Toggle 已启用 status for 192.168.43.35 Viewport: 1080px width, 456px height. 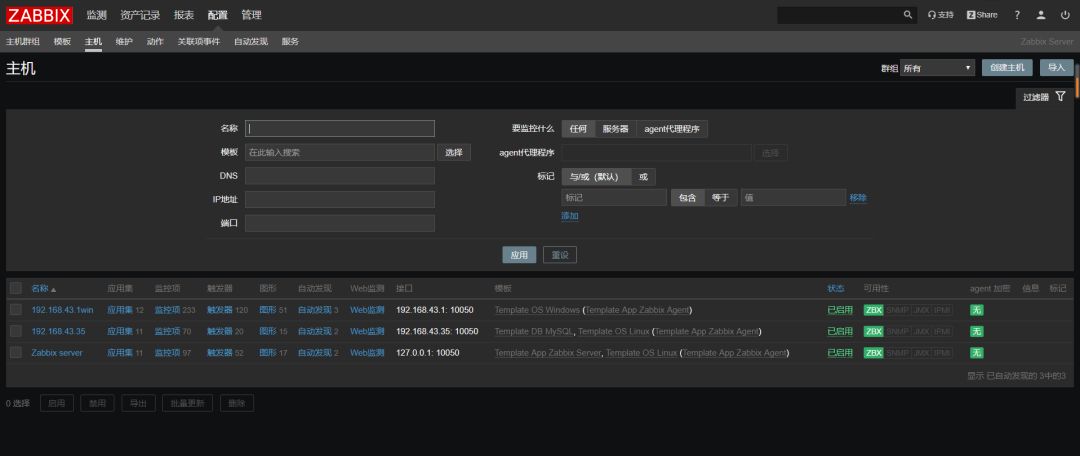click(840, 331)
